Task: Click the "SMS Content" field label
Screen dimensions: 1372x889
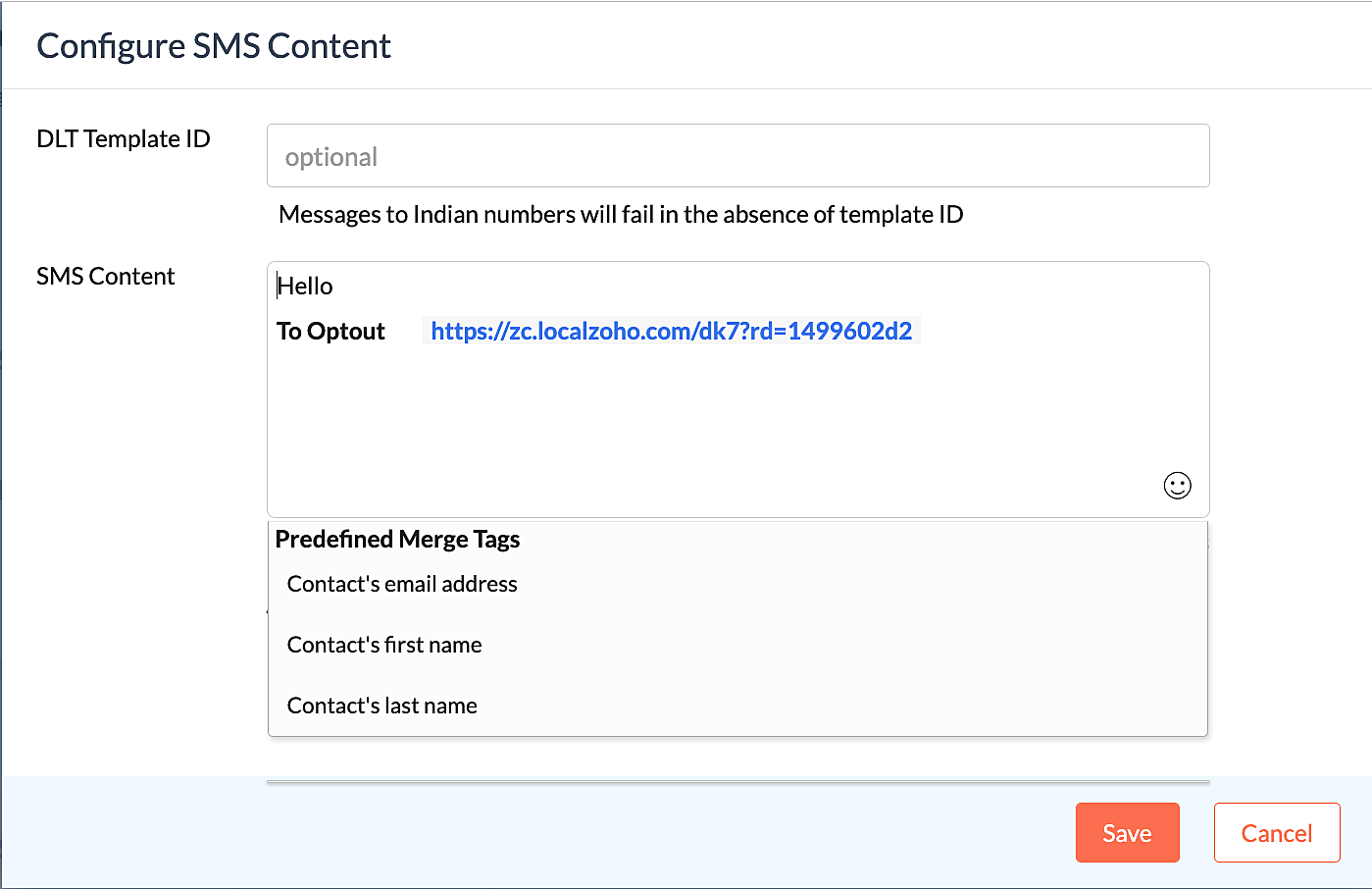Action: (106, 277)
